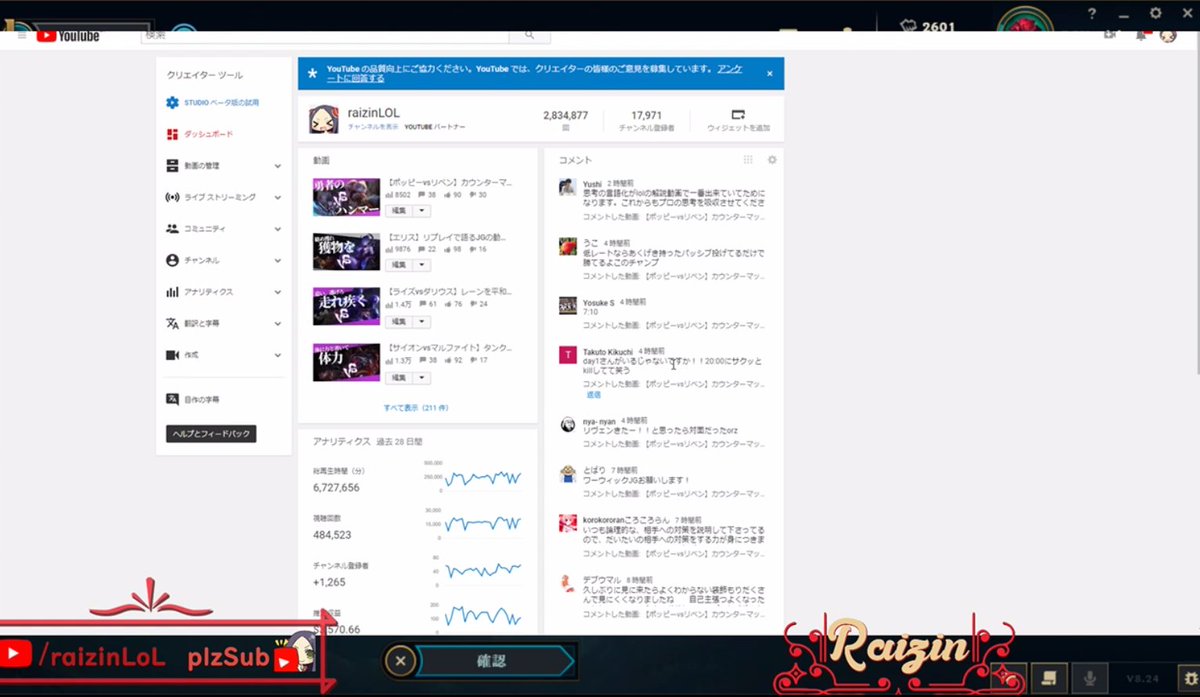Expand the video manager (動画の管理) chevron
Viewport: 1200px width, 697px height.
point(278,166)
